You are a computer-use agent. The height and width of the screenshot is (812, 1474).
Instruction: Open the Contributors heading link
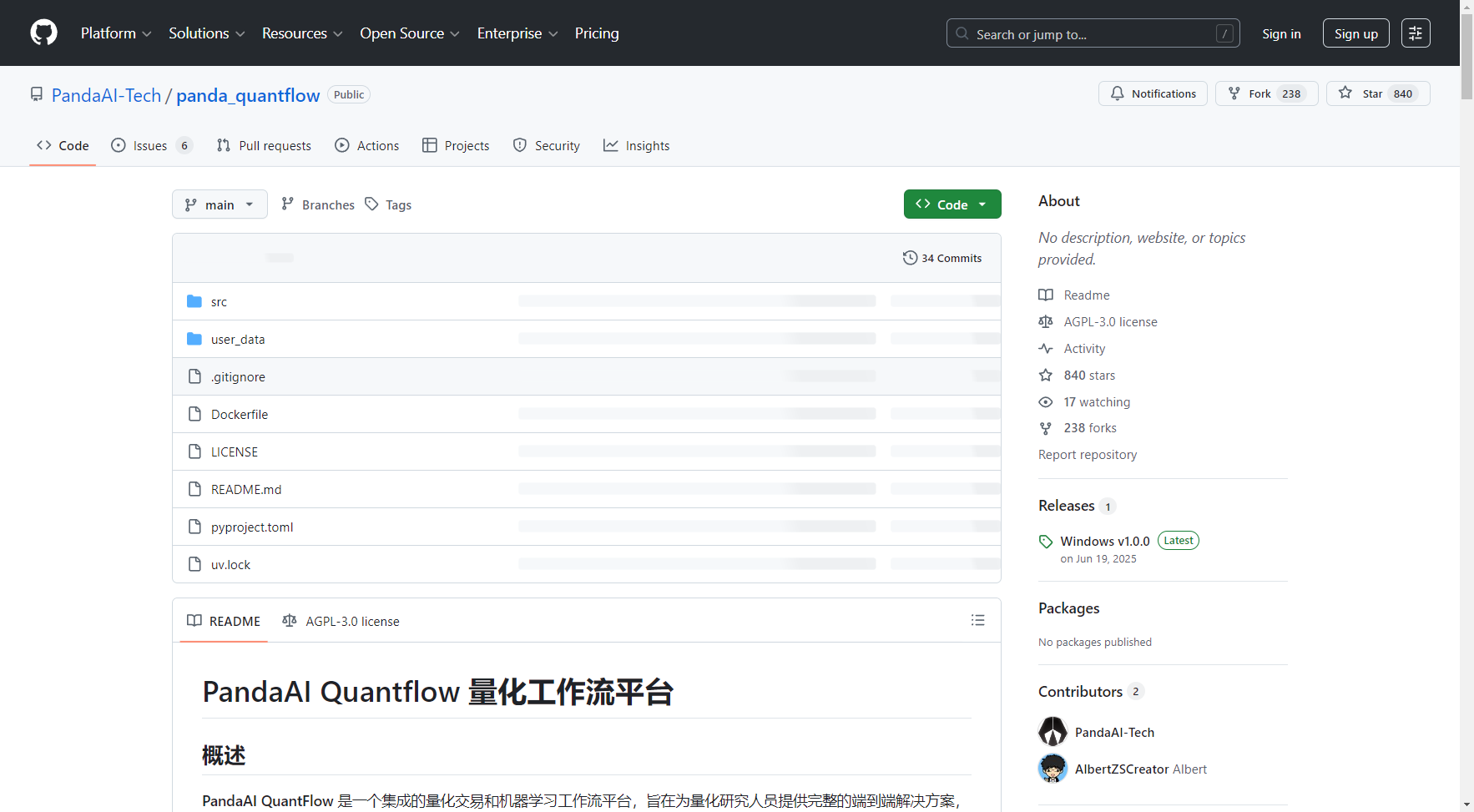1081,692
